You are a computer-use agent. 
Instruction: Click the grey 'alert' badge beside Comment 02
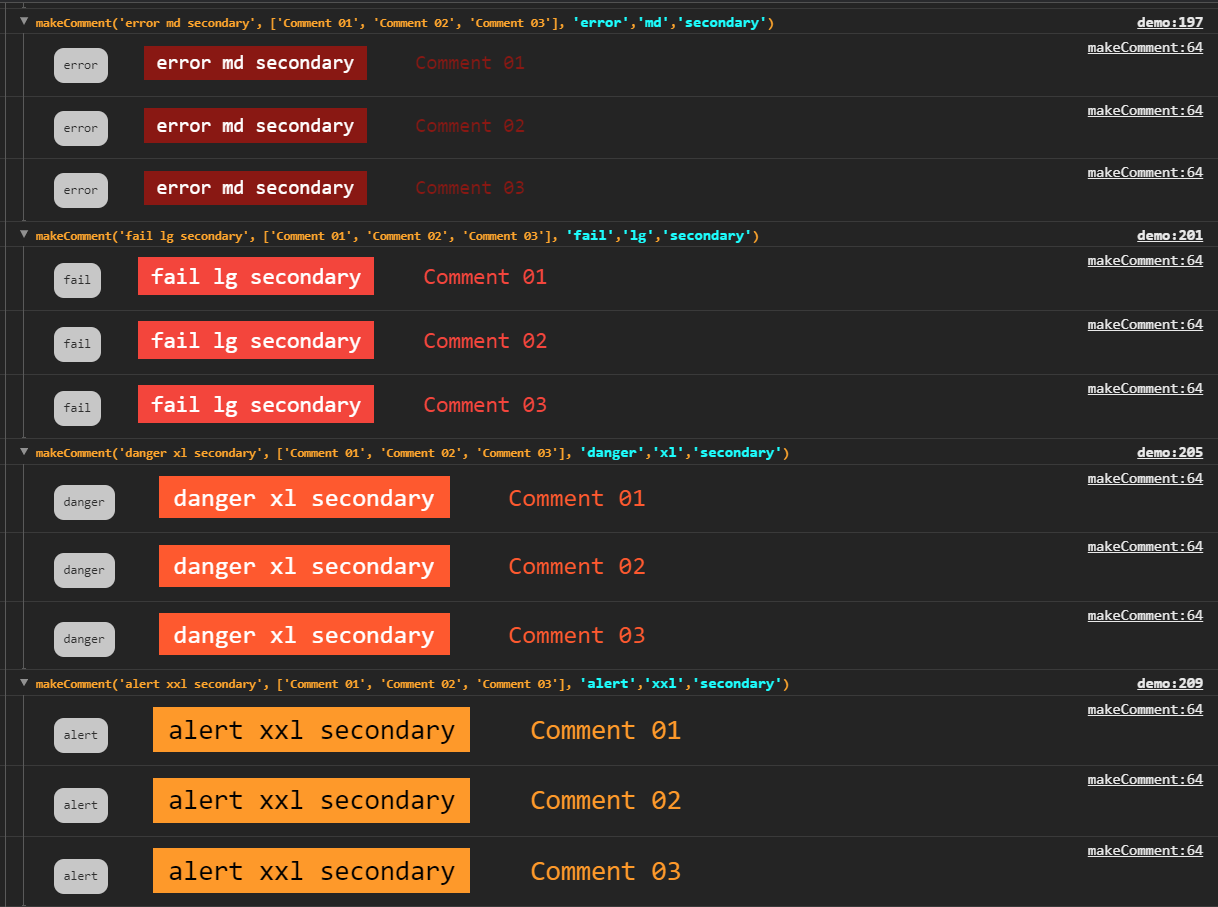[x=81, y=805]
